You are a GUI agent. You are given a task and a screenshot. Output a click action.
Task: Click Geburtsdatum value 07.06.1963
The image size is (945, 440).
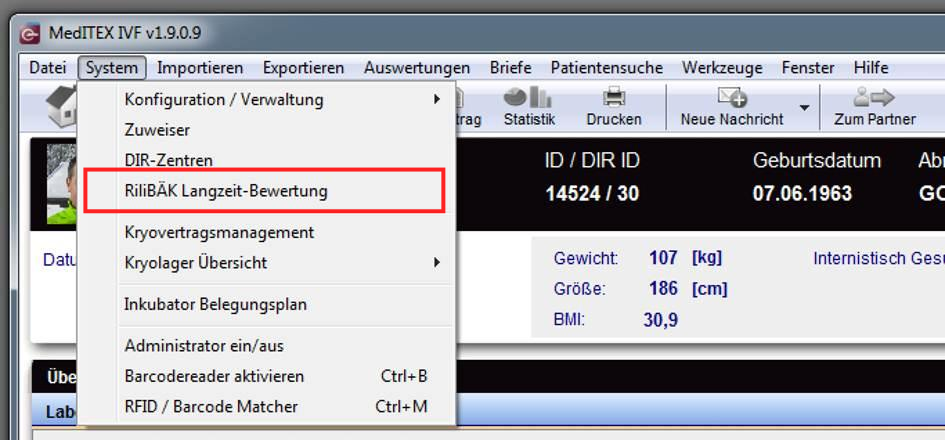pyautogui.click(x=802, y=193)
